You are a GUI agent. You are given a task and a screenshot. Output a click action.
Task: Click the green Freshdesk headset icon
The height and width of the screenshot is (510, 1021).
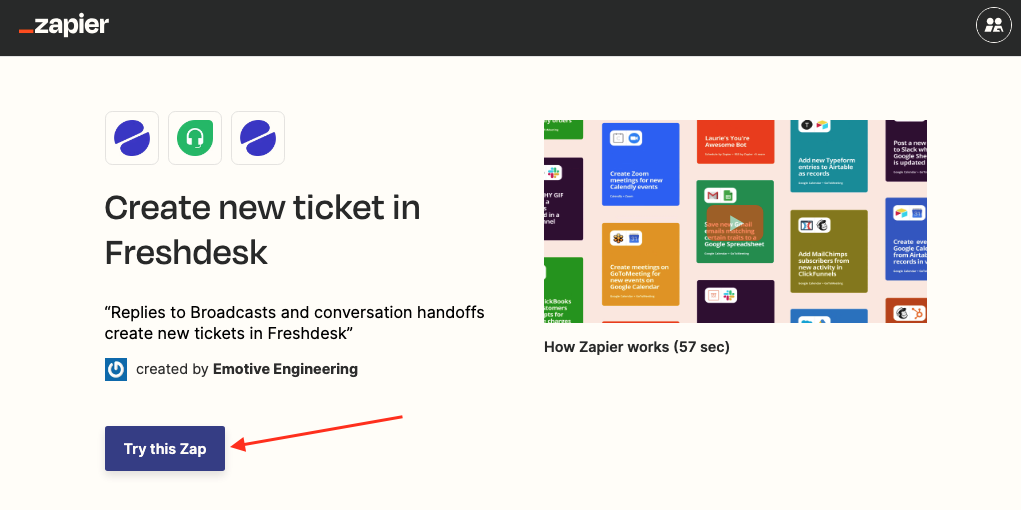[x=195, y=138]
